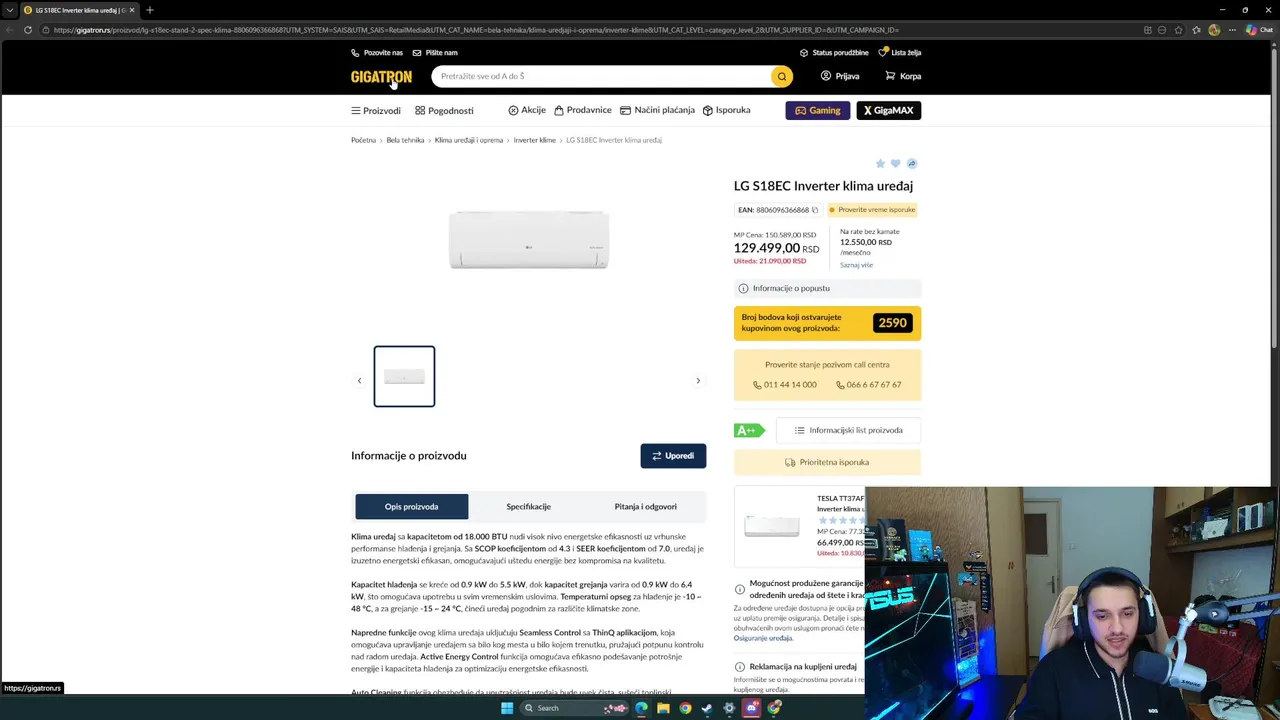This screenshot has height=720, width=1280.
Task: Click previous gallery arrow
Action: click(x=360, y=380)
